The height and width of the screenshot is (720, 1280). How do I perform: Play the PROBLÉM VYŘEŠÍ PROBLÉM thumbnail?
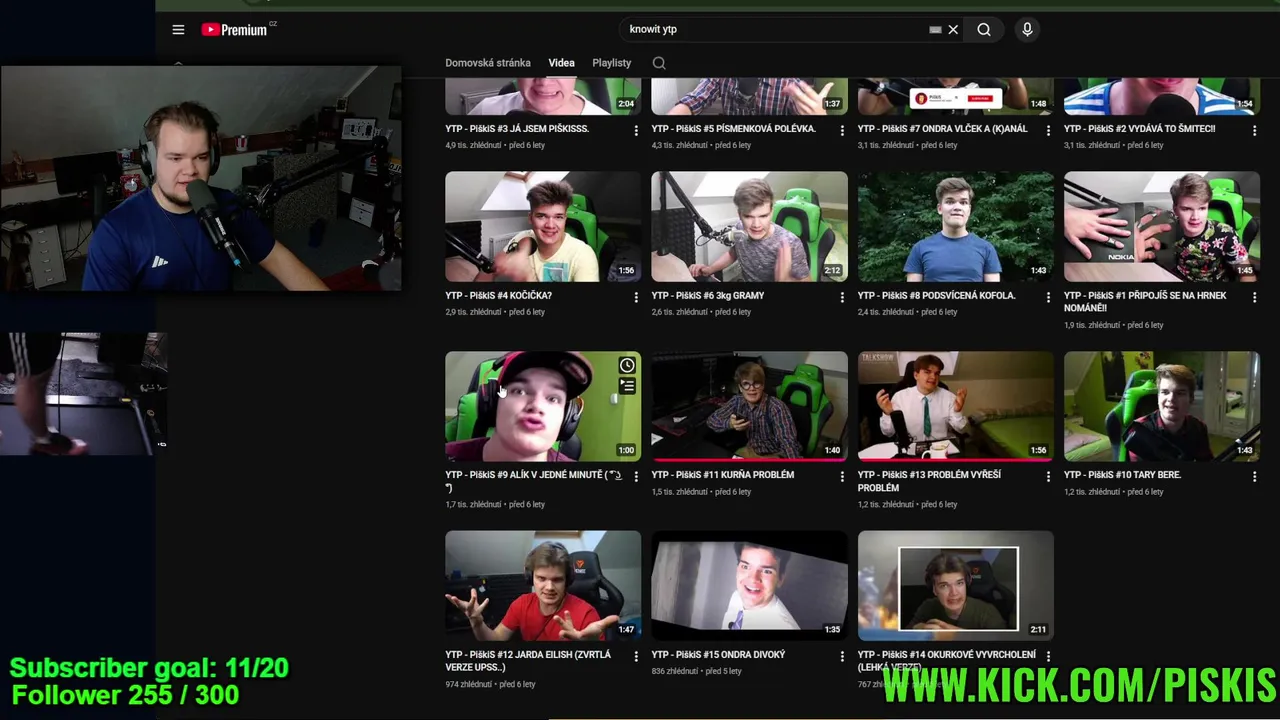click(x=955, y=406)
